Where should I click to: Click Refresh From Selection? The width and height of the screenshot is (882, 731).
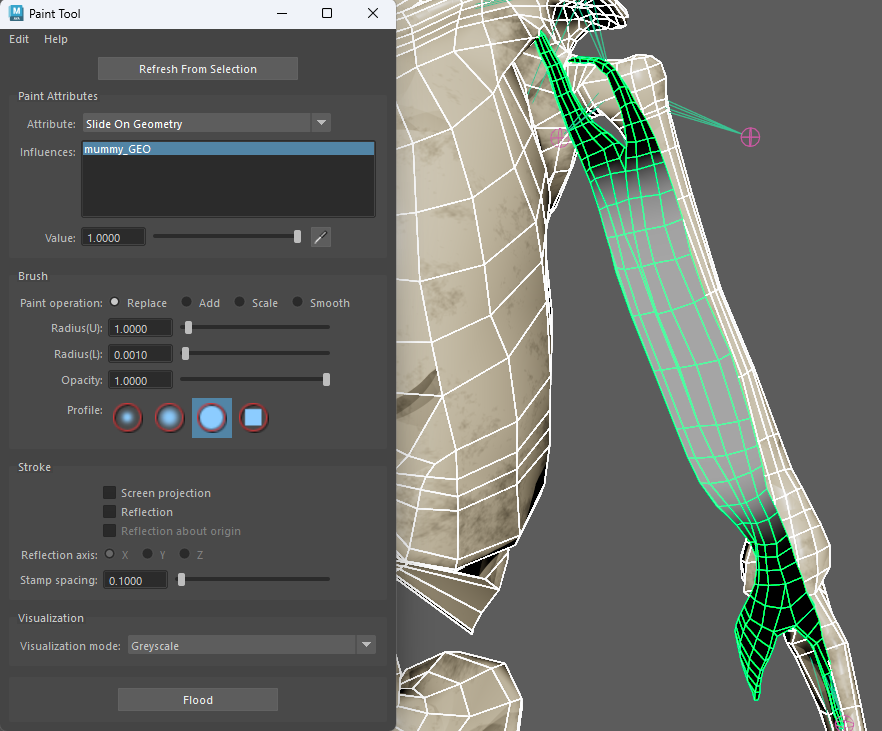click(x=197, y=68)
